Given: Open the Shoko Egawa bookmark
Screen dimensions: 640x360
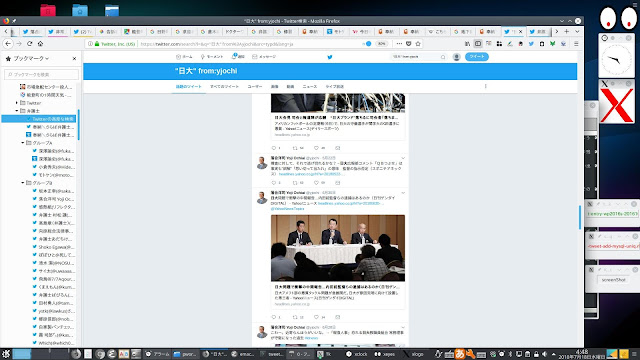Looking at the screenshot, I should (53, 247).
